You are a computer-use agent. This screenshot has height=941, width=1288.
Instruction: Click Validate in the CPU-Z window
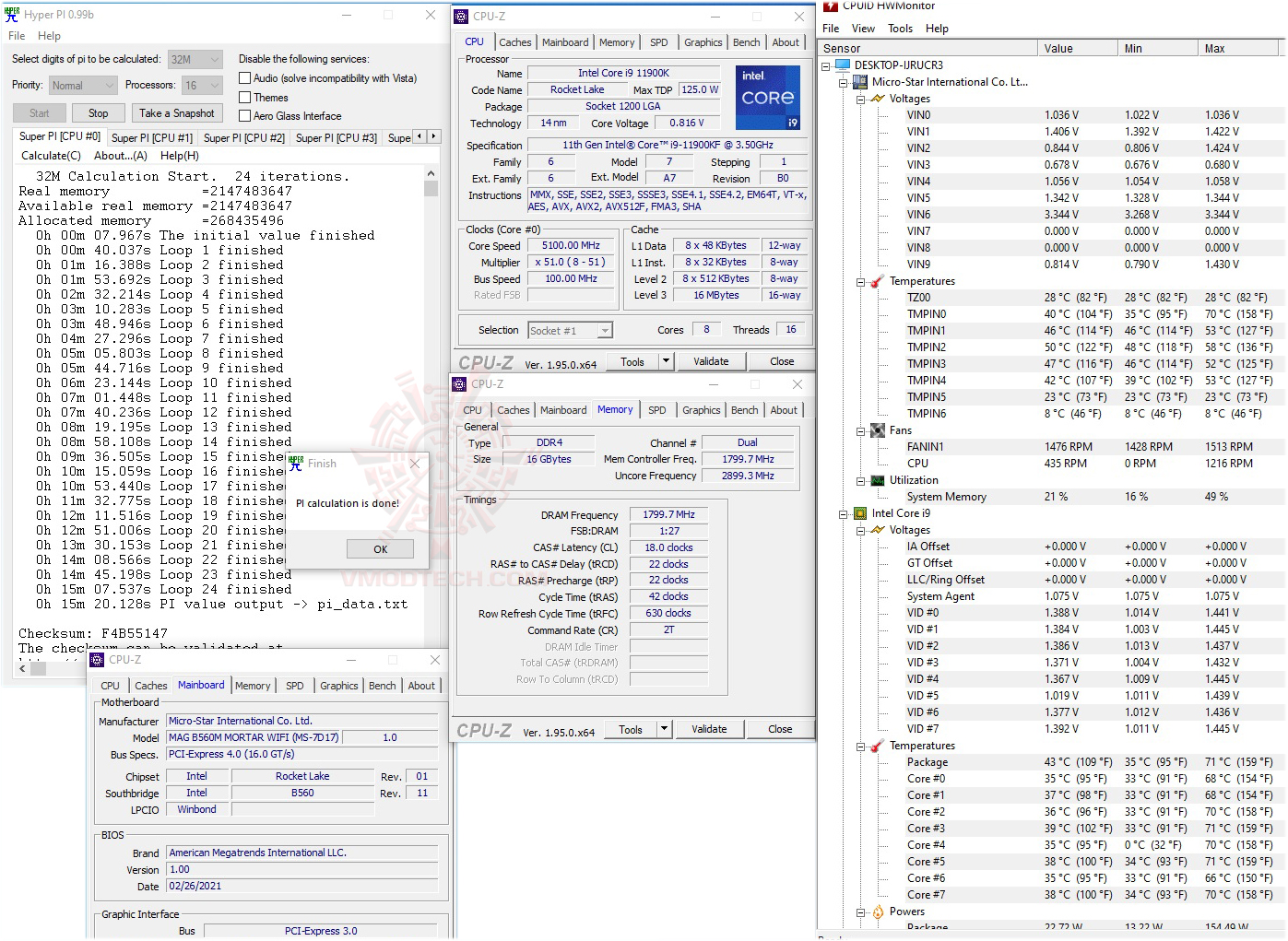tap(710, 360)
